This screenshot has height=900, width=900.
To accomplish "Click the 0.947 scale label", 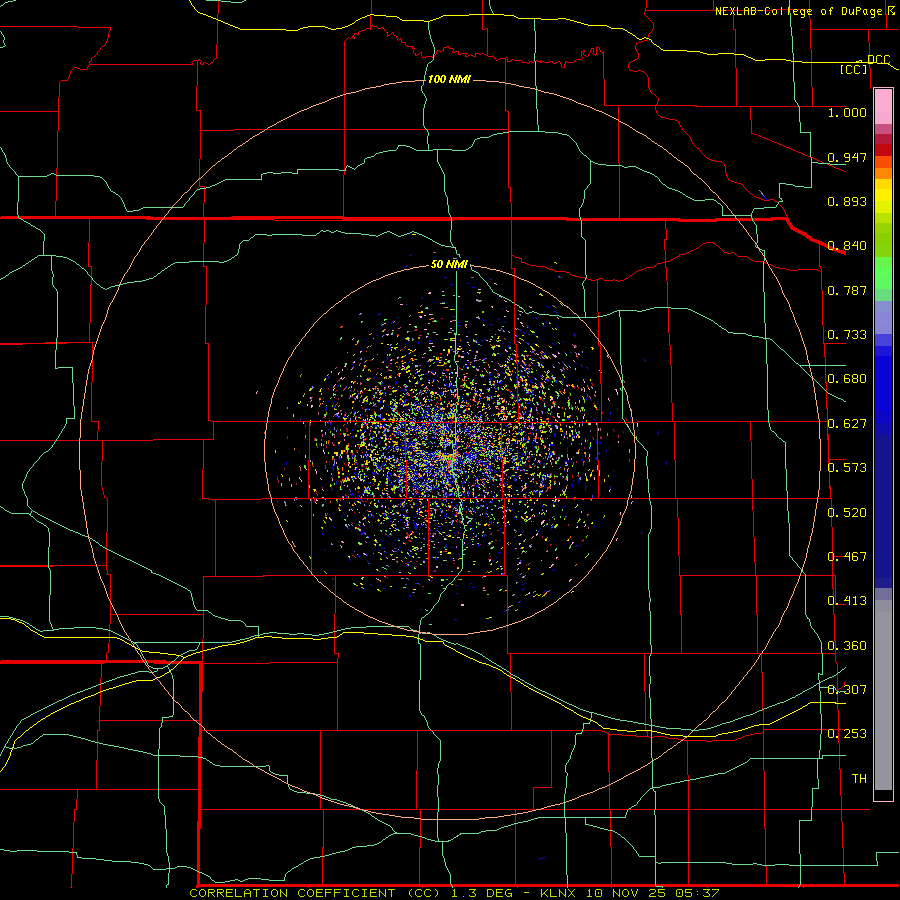I will pyautogui.click(x=847, y=157).
